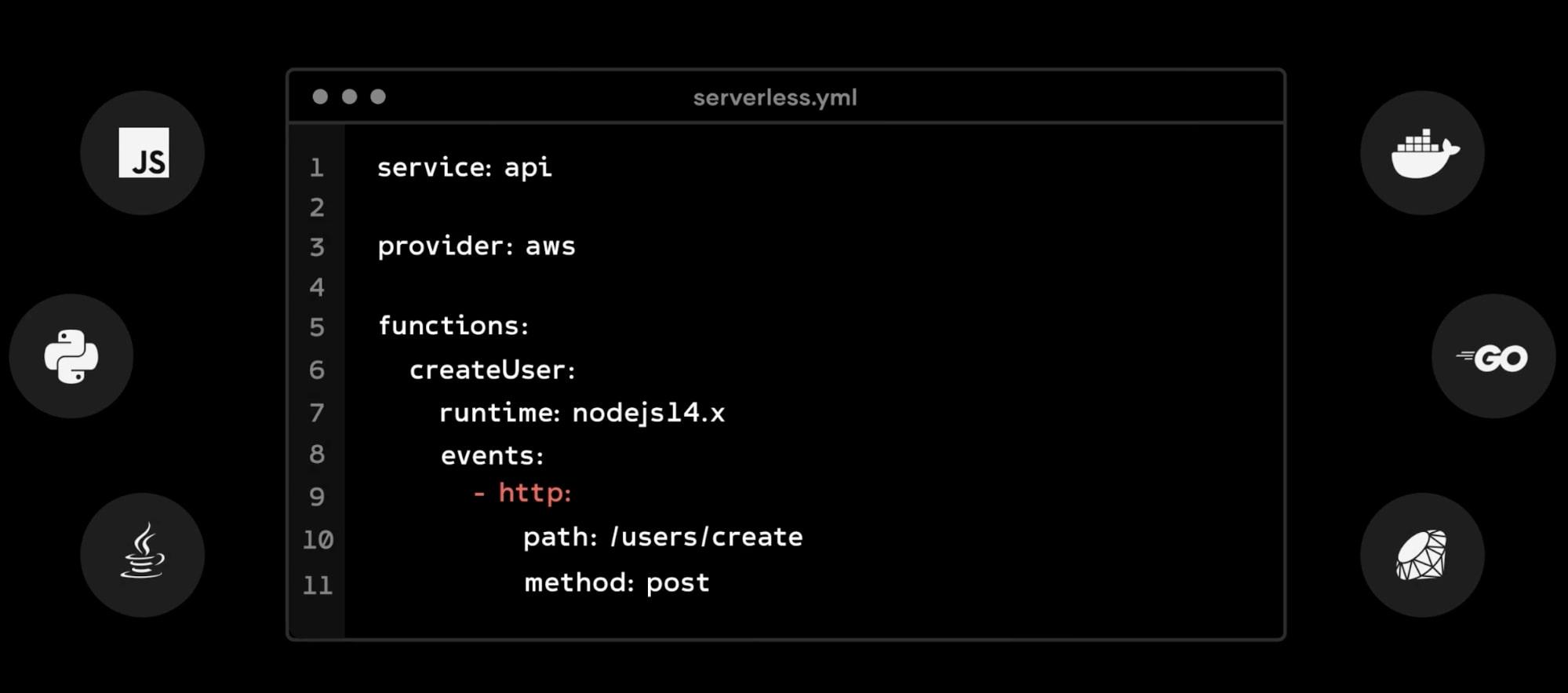The height and width of the screenshot is (693, 1568).
Task: Click the Java coffee cup icon
Action: click(x=143, y=554)
